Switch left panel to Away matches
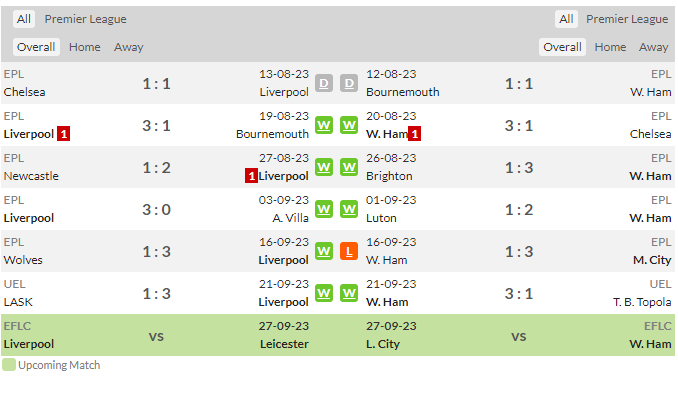Screen dimensions: 678x395 [128, 47]
